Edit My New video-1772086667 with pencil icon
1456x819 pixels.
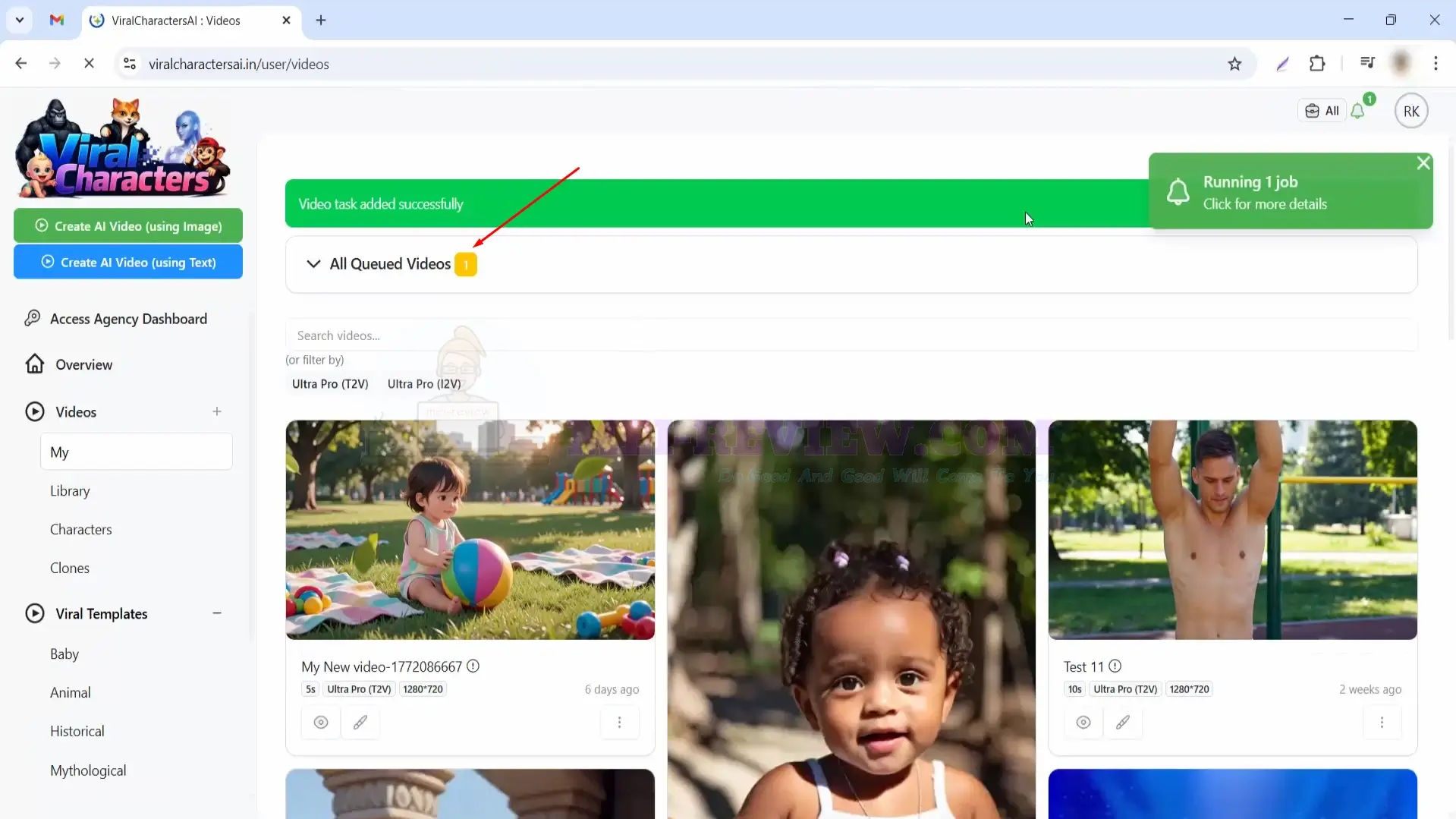pyautogui.click(x=360, y=722)
